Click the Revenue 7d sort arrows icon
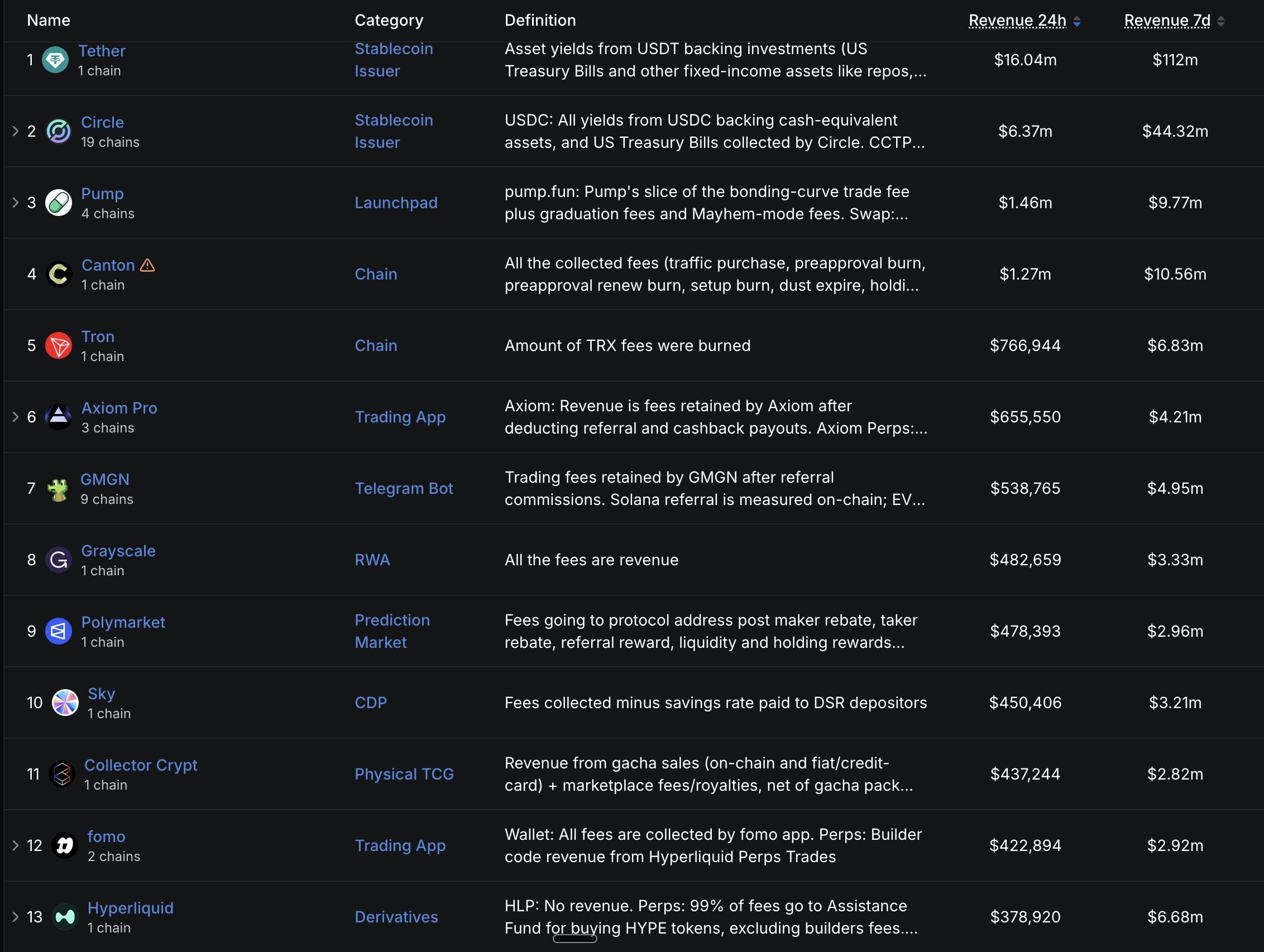This screenshot has height=952, width=1264. pyautogui.click(x=1220, y=21)
